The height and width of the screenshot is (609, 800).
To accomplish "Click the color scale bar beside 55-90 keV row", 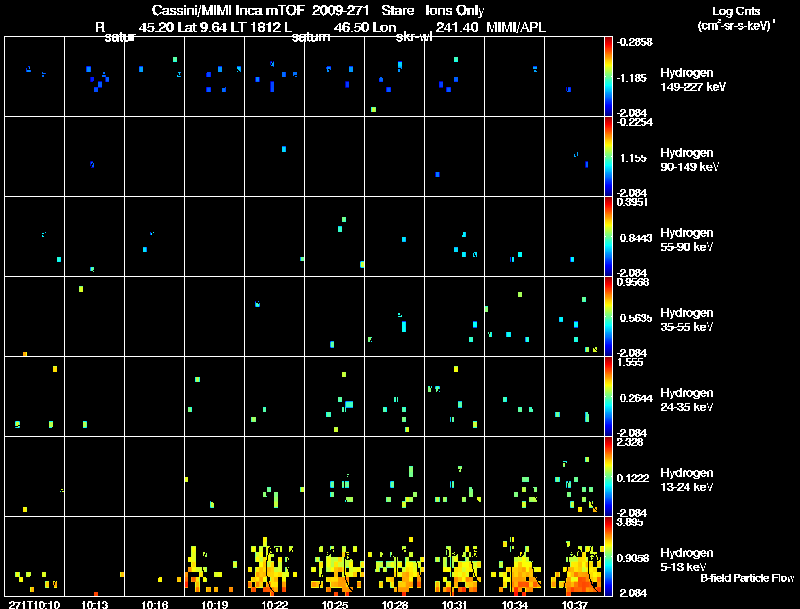I will point(608,237).
